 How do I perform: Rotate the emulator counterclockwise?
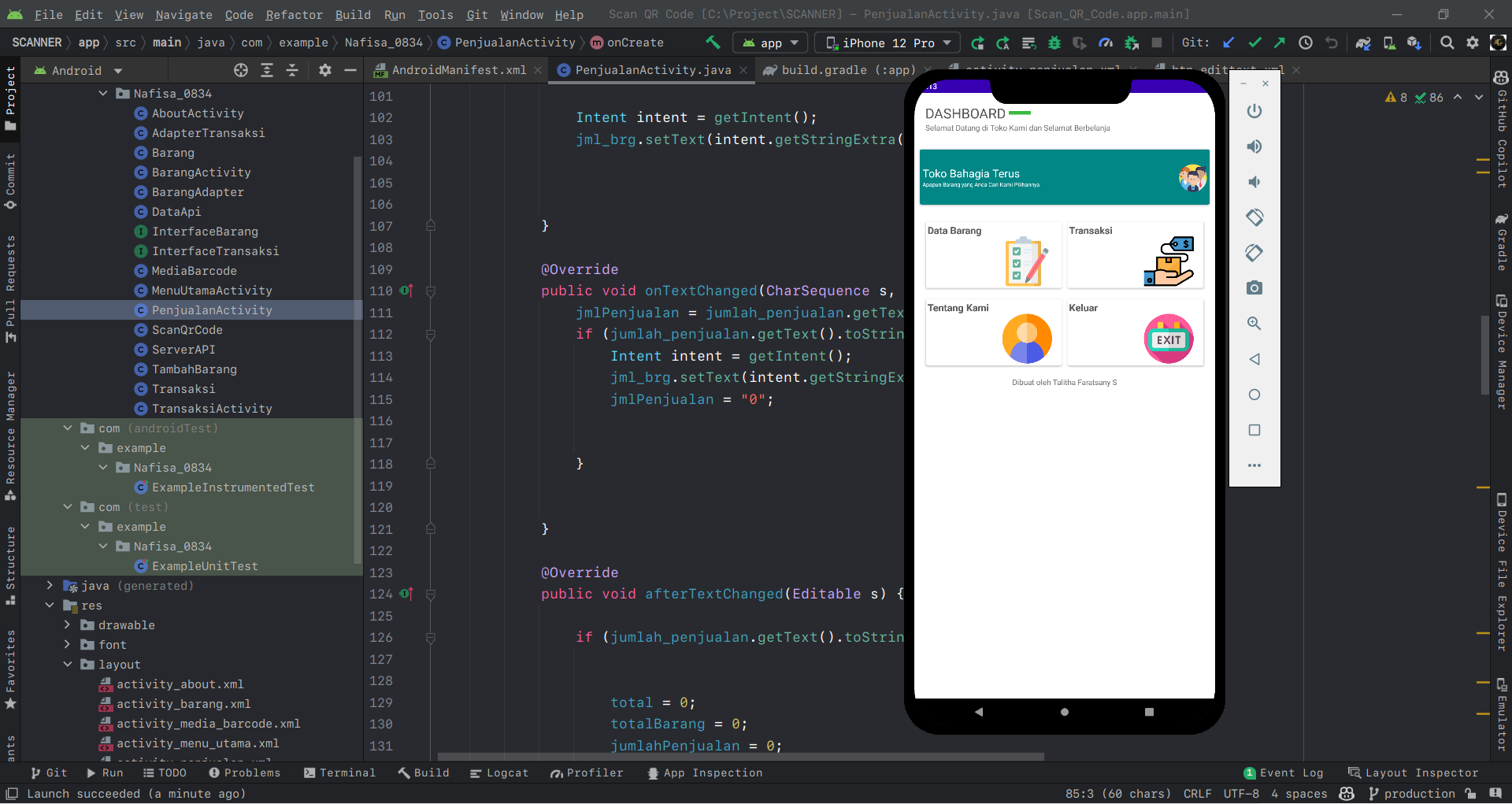tap(1254, 217)
